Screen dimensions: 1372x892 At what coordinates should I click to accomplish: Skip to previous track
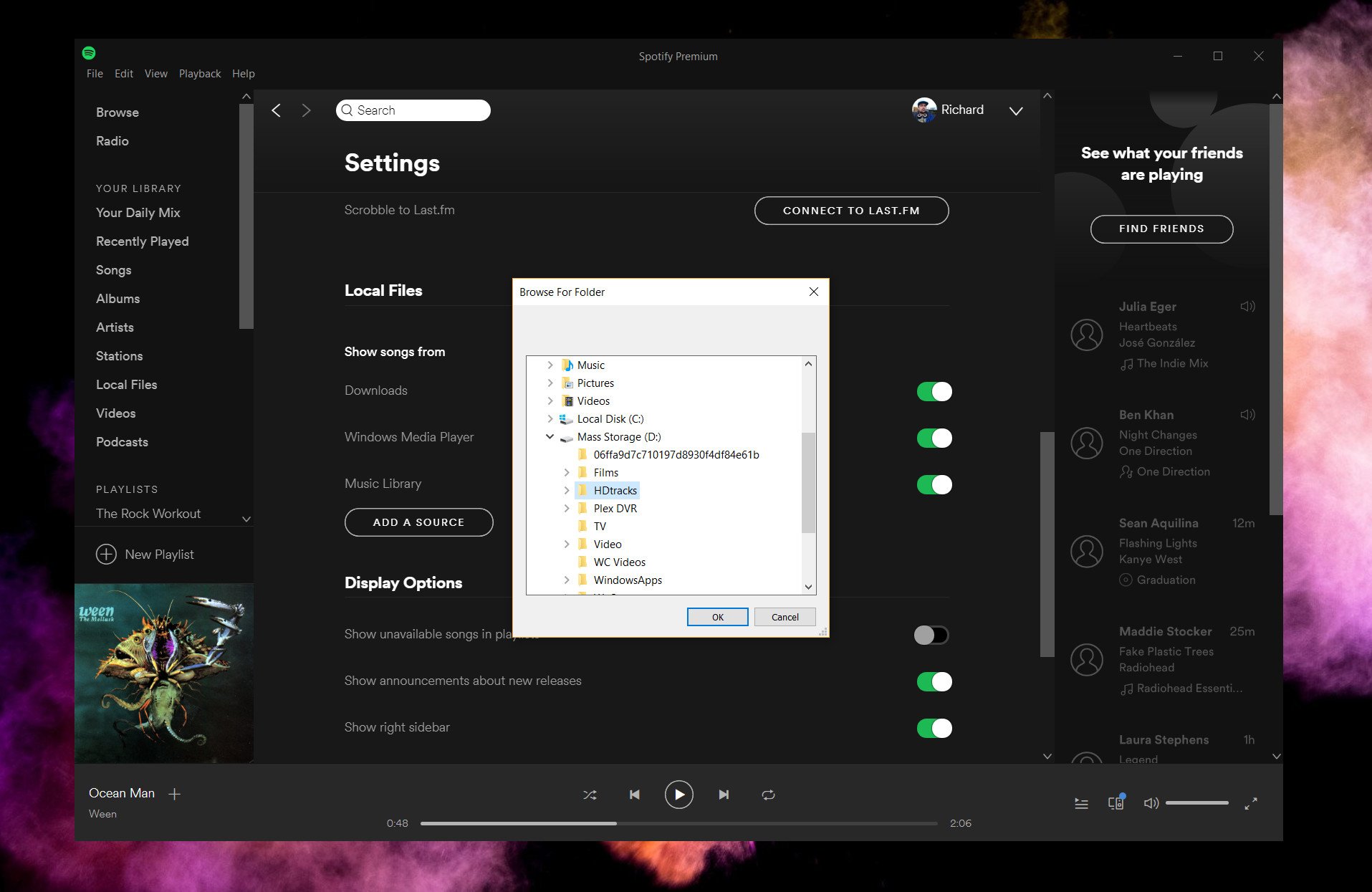(x=634, y=795)
